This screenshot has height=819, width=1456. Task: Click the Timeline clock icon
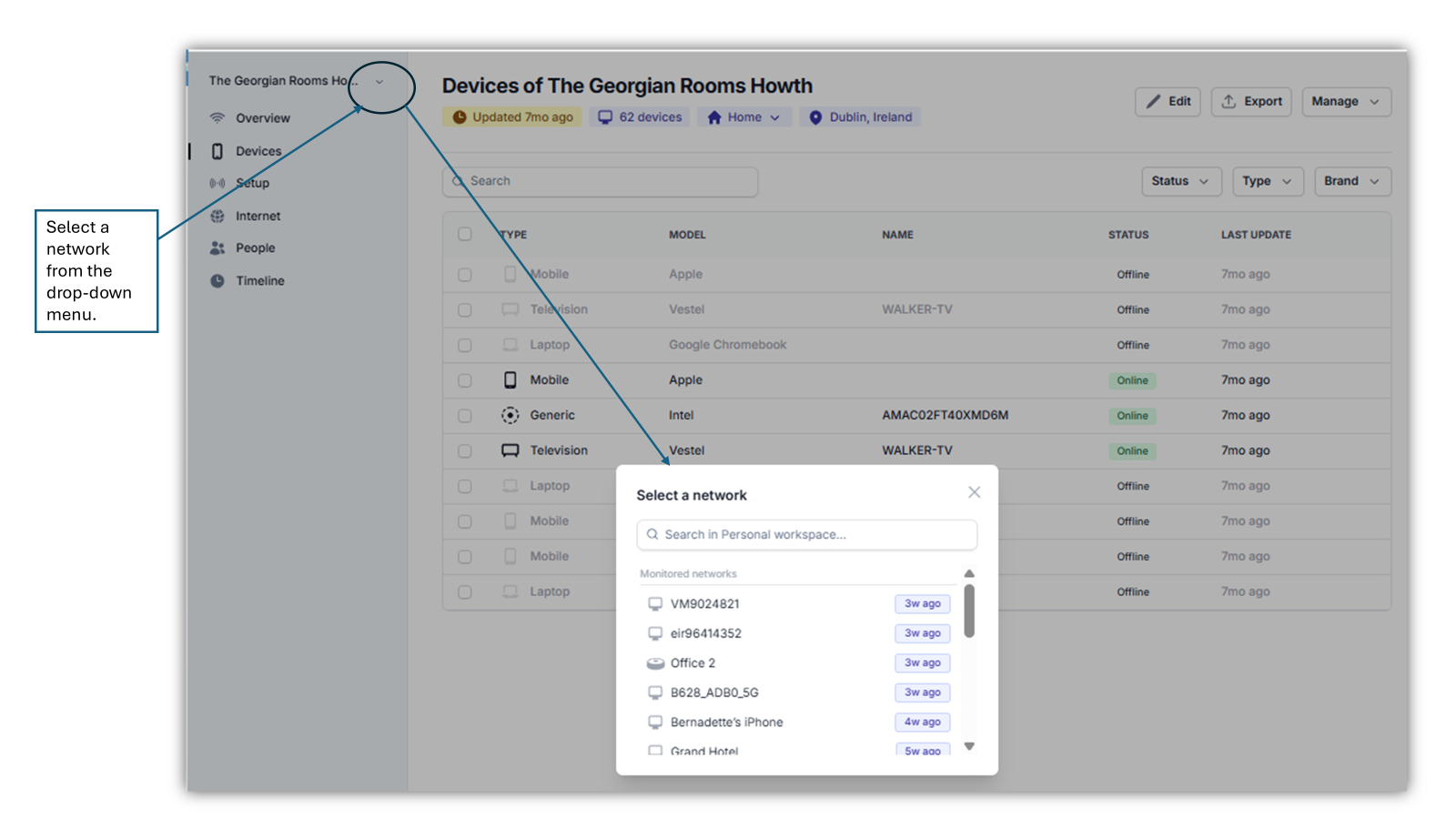(x=217, y=281)
